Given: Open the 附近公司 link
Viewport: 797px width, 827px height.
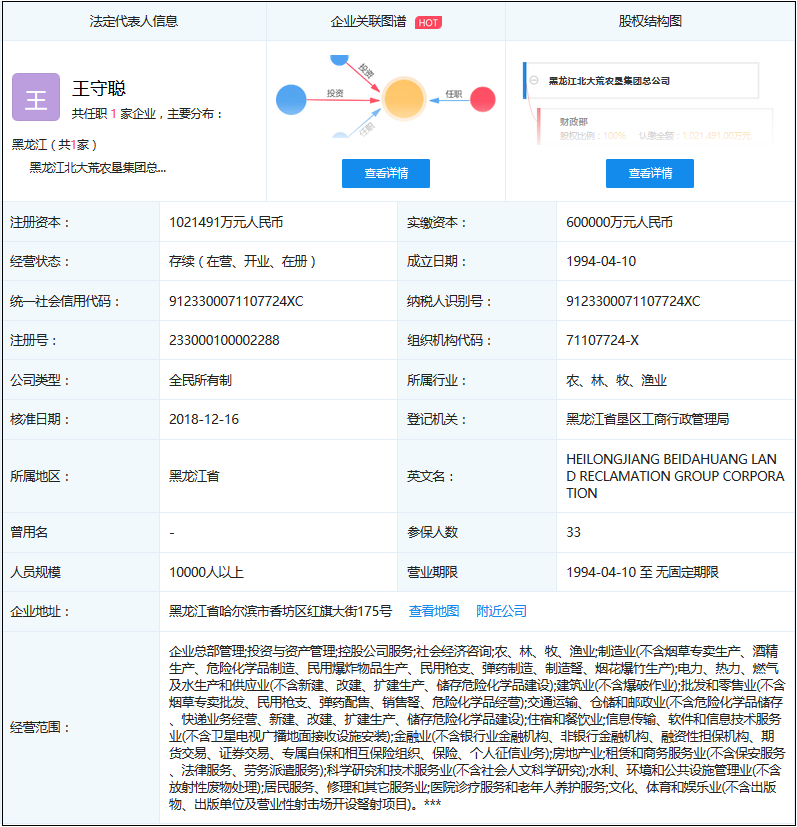Looking at the screenshot, I should coord(501,611).
